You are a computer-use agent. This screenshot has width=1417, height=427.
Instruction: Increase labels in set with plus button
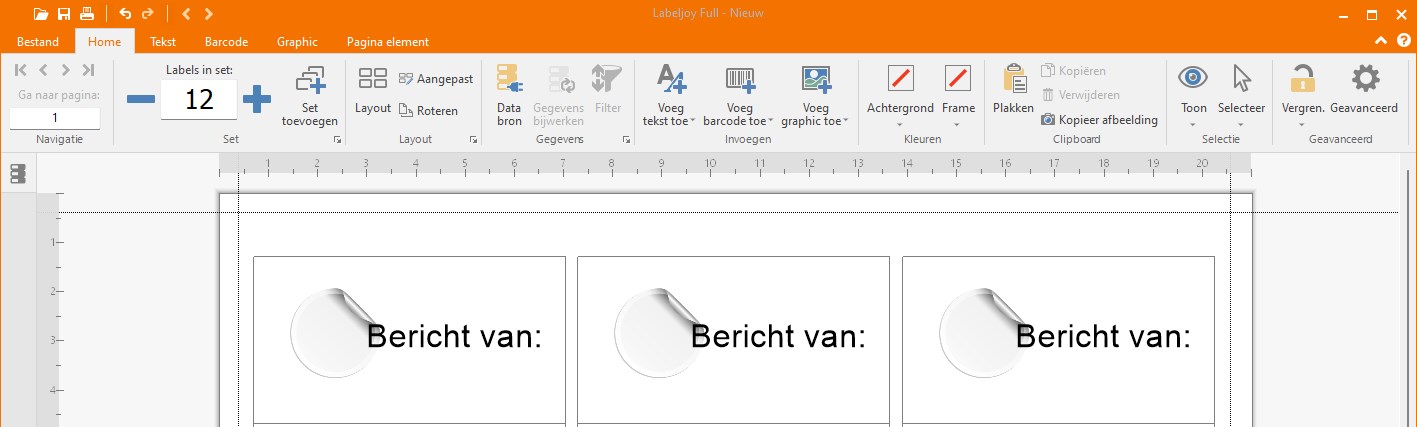(257, 99)
